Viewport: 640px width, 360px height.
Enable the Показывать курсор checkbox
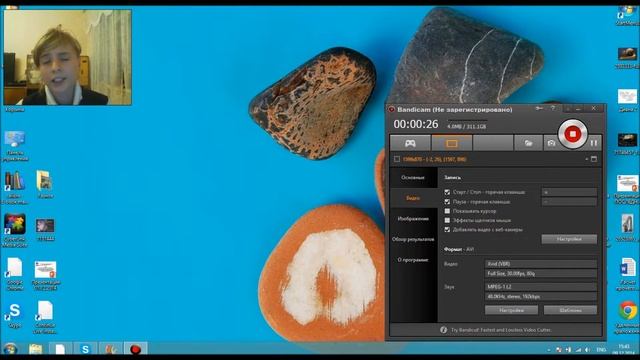[447, 211]
